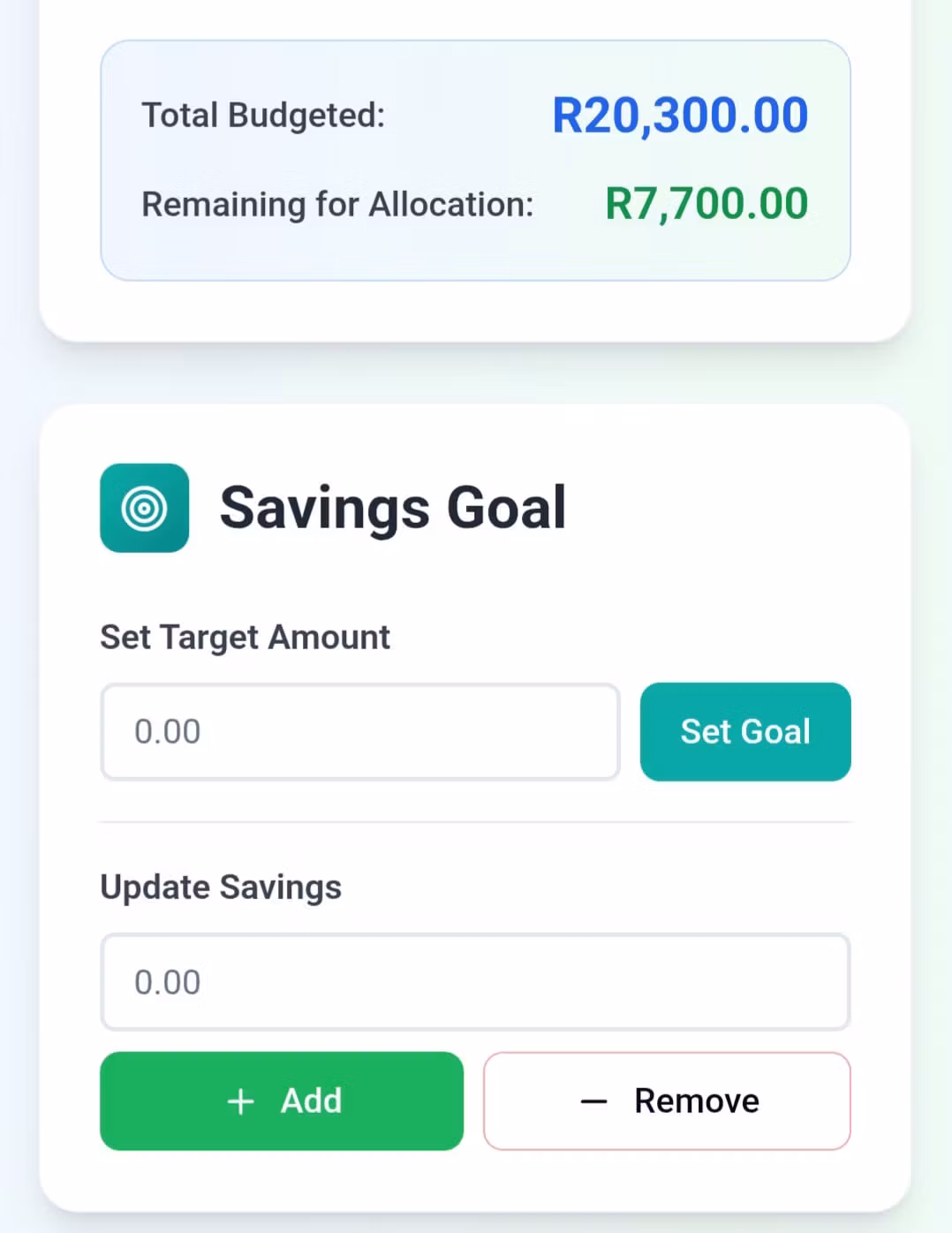Screen dimensions: 952x1233
Task: Click the empty gap between the two cards
Action: [x=474, y=373]
